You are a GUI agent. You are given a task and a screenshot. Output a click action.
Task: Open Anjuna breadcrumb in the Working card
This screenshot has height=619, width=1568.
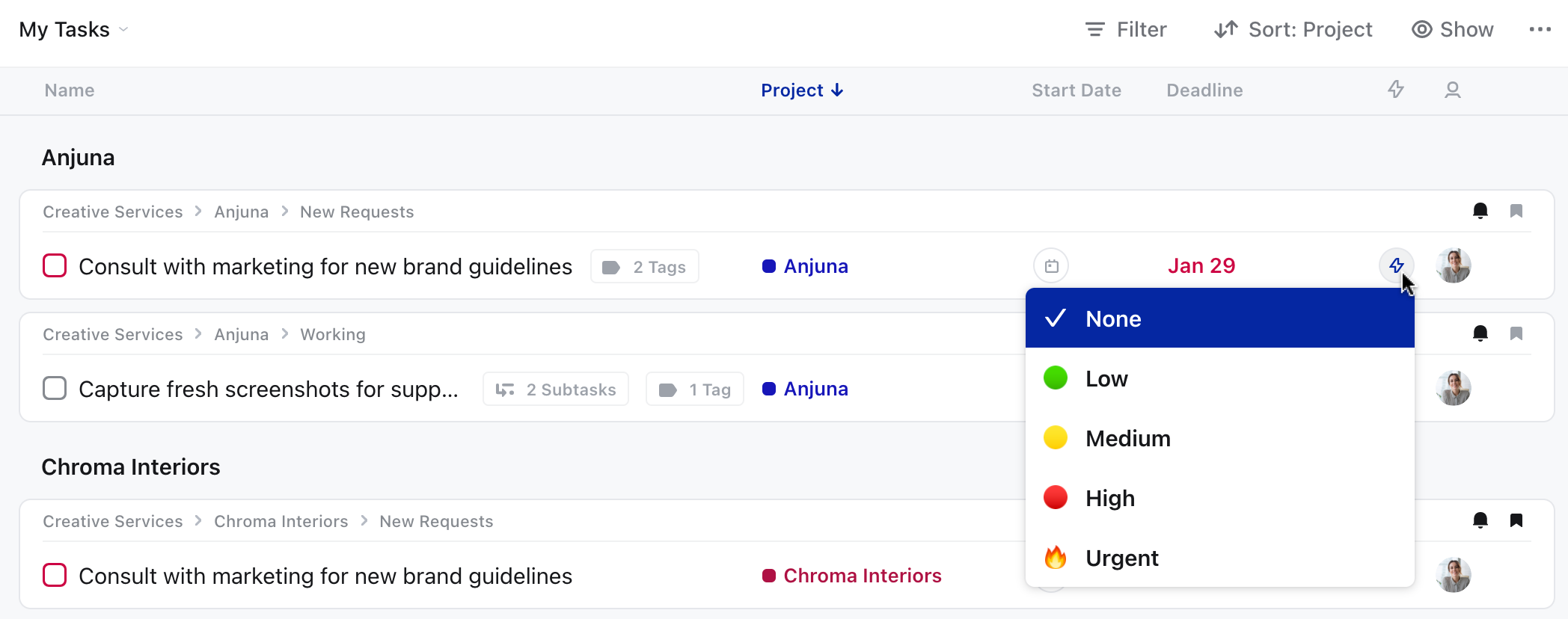pos(241,335)
